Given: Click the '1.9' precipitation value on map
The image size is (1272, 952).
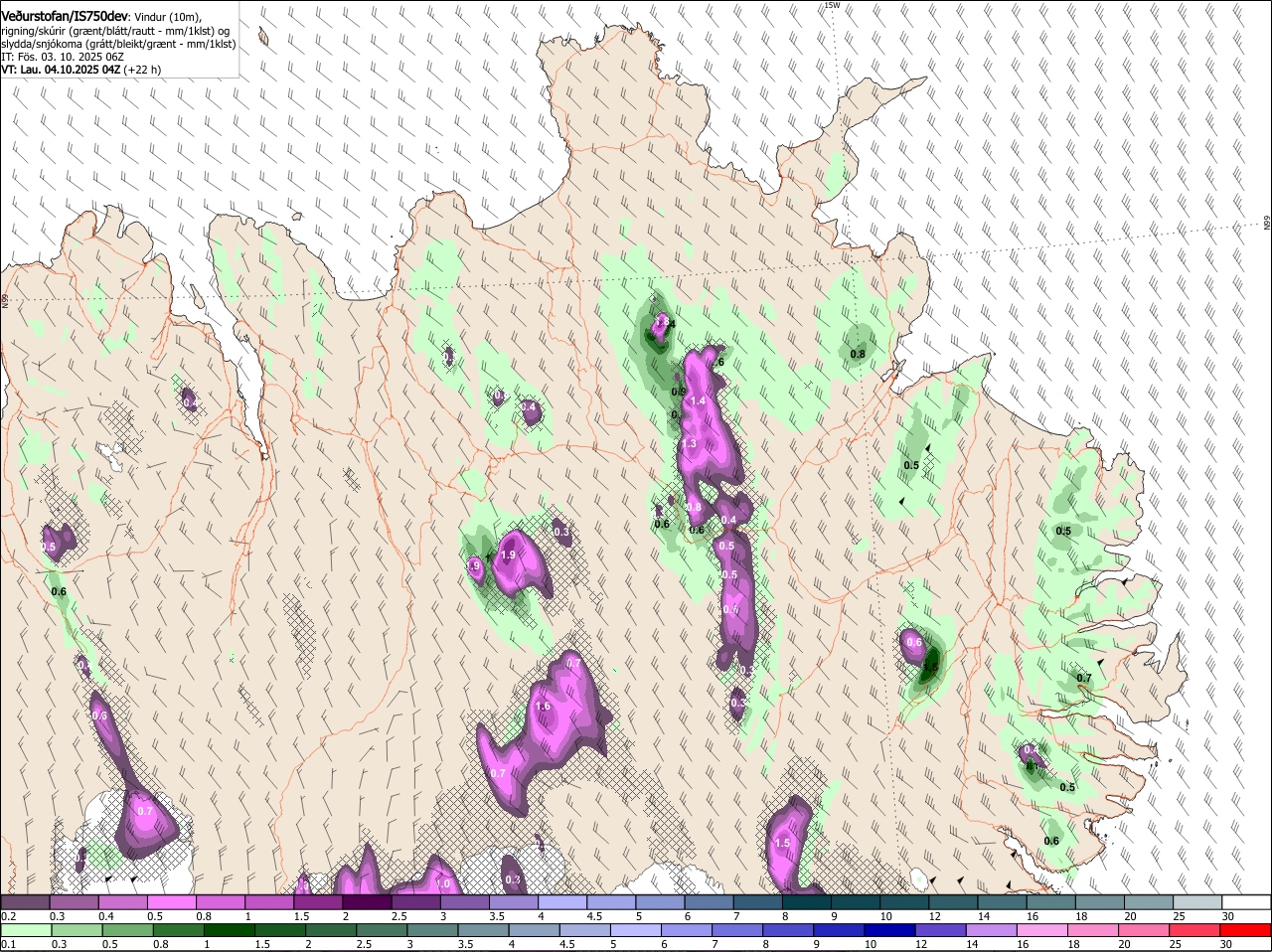Looking at the screenshot, I should click(508, 555).
